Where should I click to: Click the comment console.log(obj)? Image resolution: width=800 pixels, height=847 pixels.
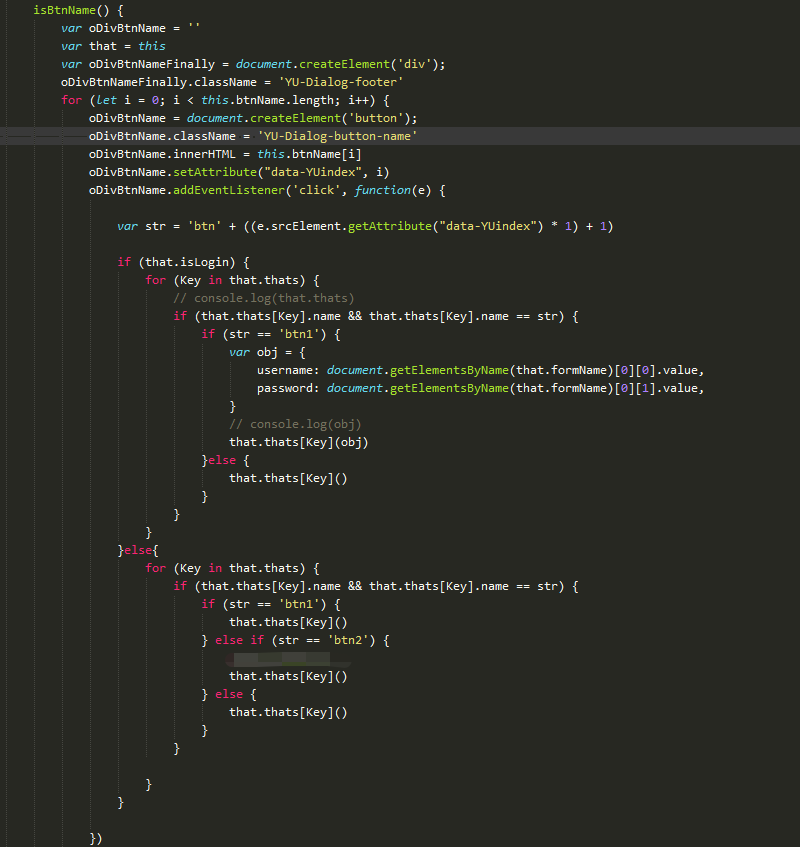click(295, 425)
